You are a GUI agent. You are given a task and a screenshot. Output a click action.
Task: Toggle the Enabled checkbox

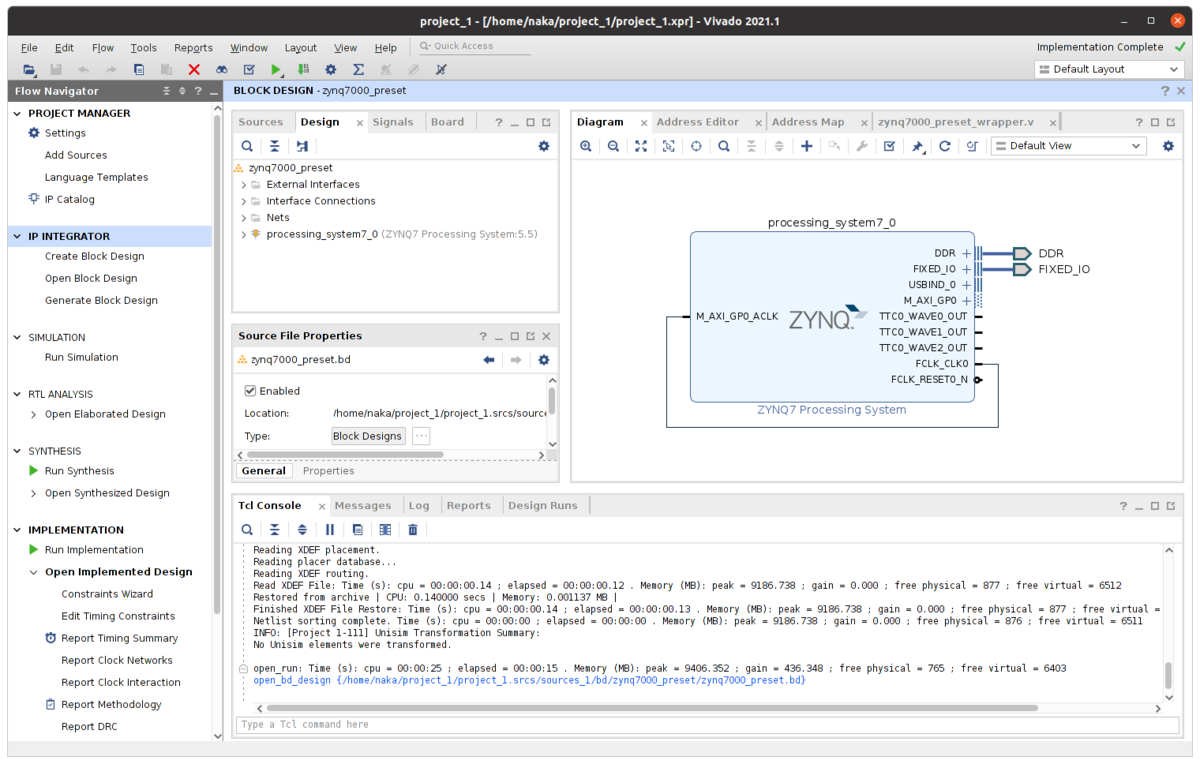click(x=251, y=391)
